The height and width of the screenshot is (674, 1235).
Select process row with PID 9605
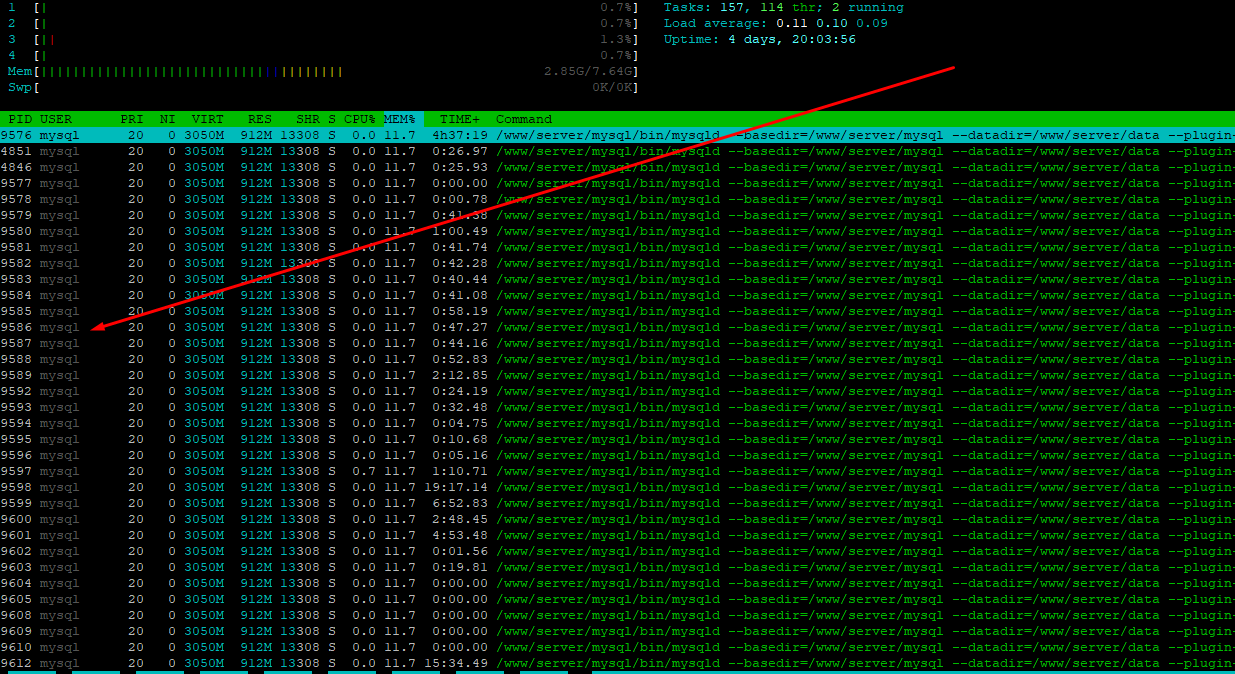pyautogui.click(x=617, y=599)
